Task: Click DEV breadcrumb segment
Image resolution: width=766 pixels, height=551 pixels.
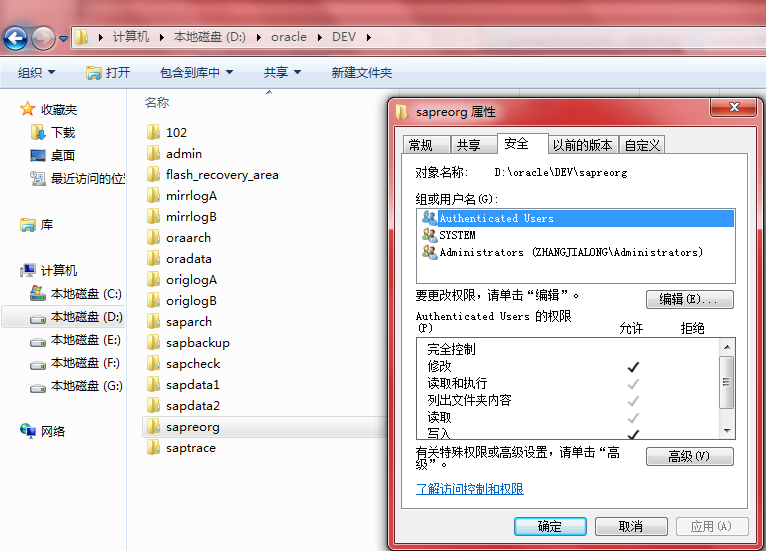Action: [x=344, y=37]
